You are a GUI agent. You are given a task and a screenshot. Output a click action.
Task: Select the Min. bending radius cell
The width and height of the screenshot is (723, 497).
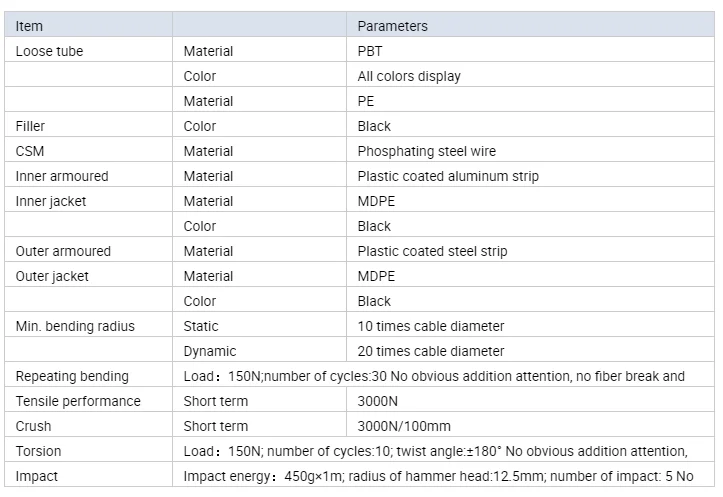[x=75, y=326]
